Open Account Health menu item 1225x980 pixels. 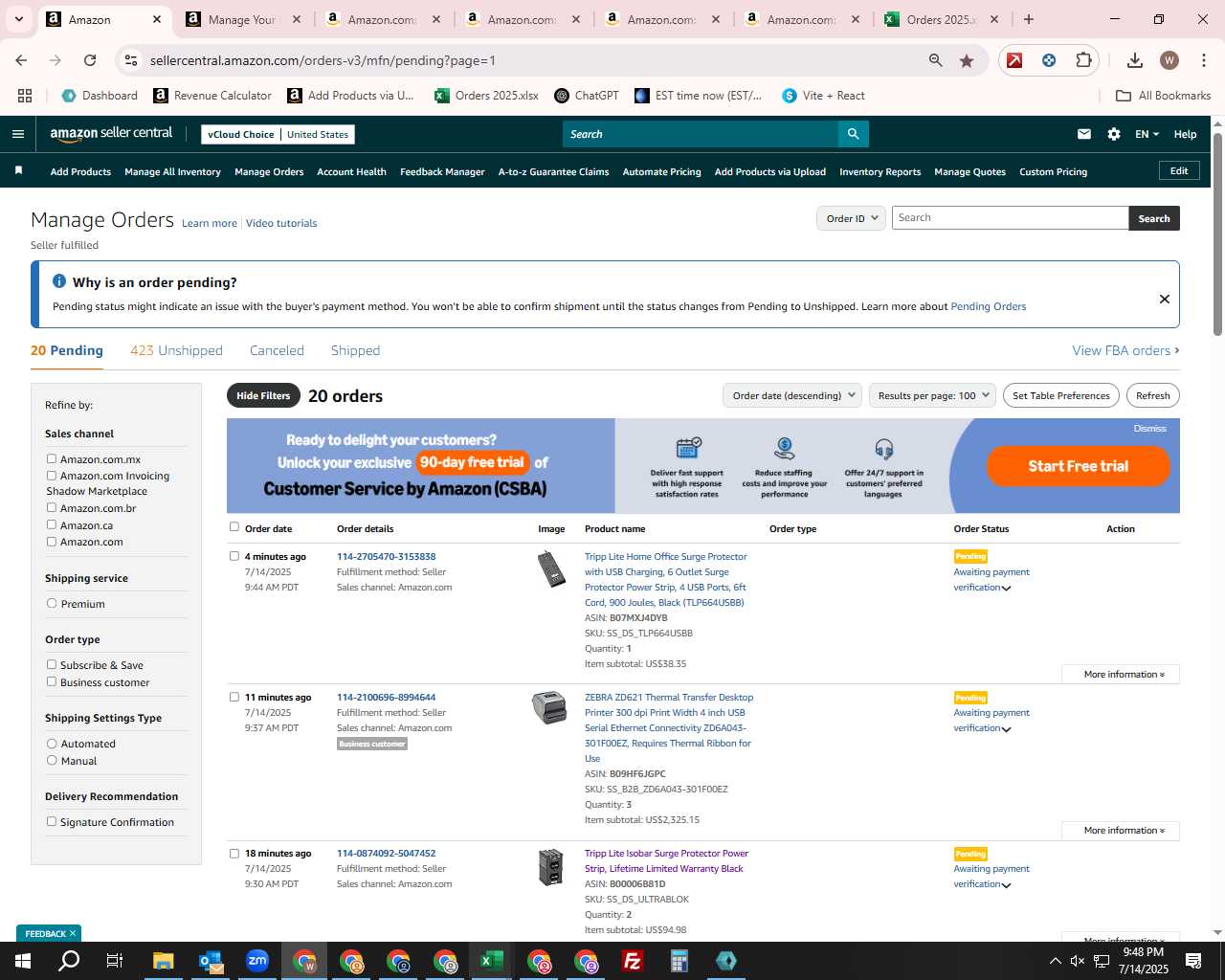coord(351,171)
